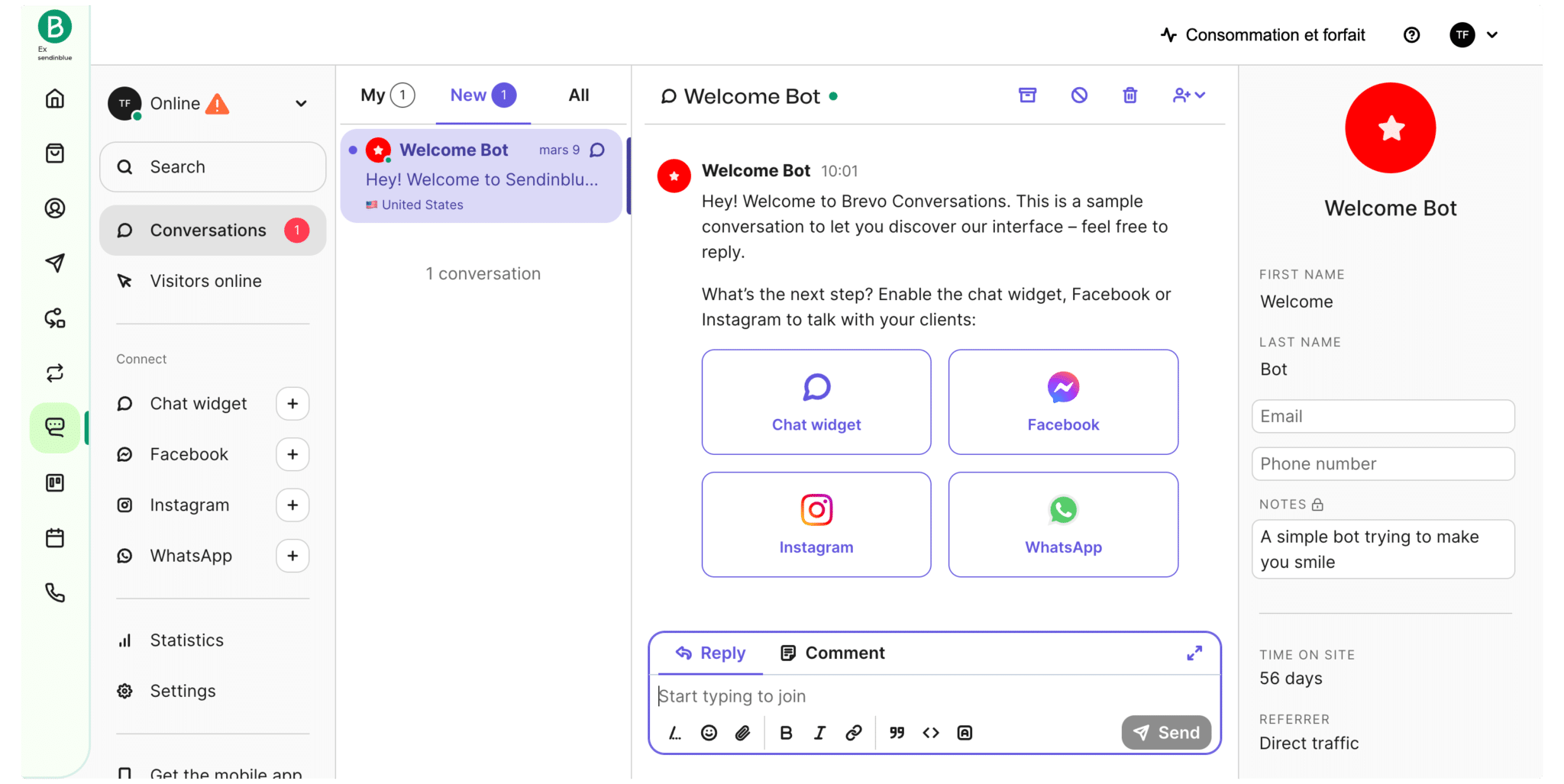The width and height of the screenshot is (1564, 784).
Task: Insert a link in reply
Action: 854,733
